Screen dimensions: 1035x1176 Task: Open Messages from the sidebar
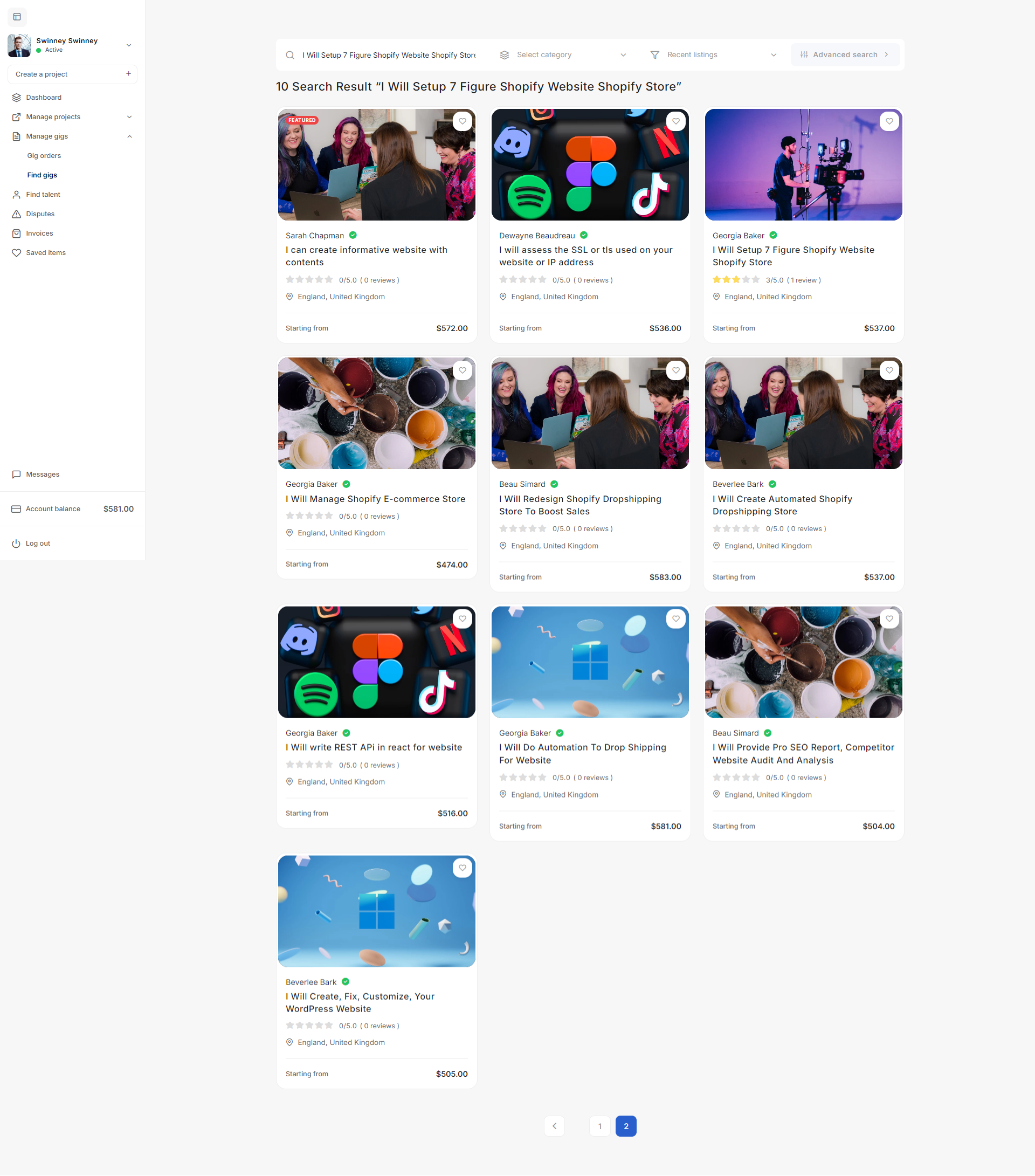pos(42,474)
